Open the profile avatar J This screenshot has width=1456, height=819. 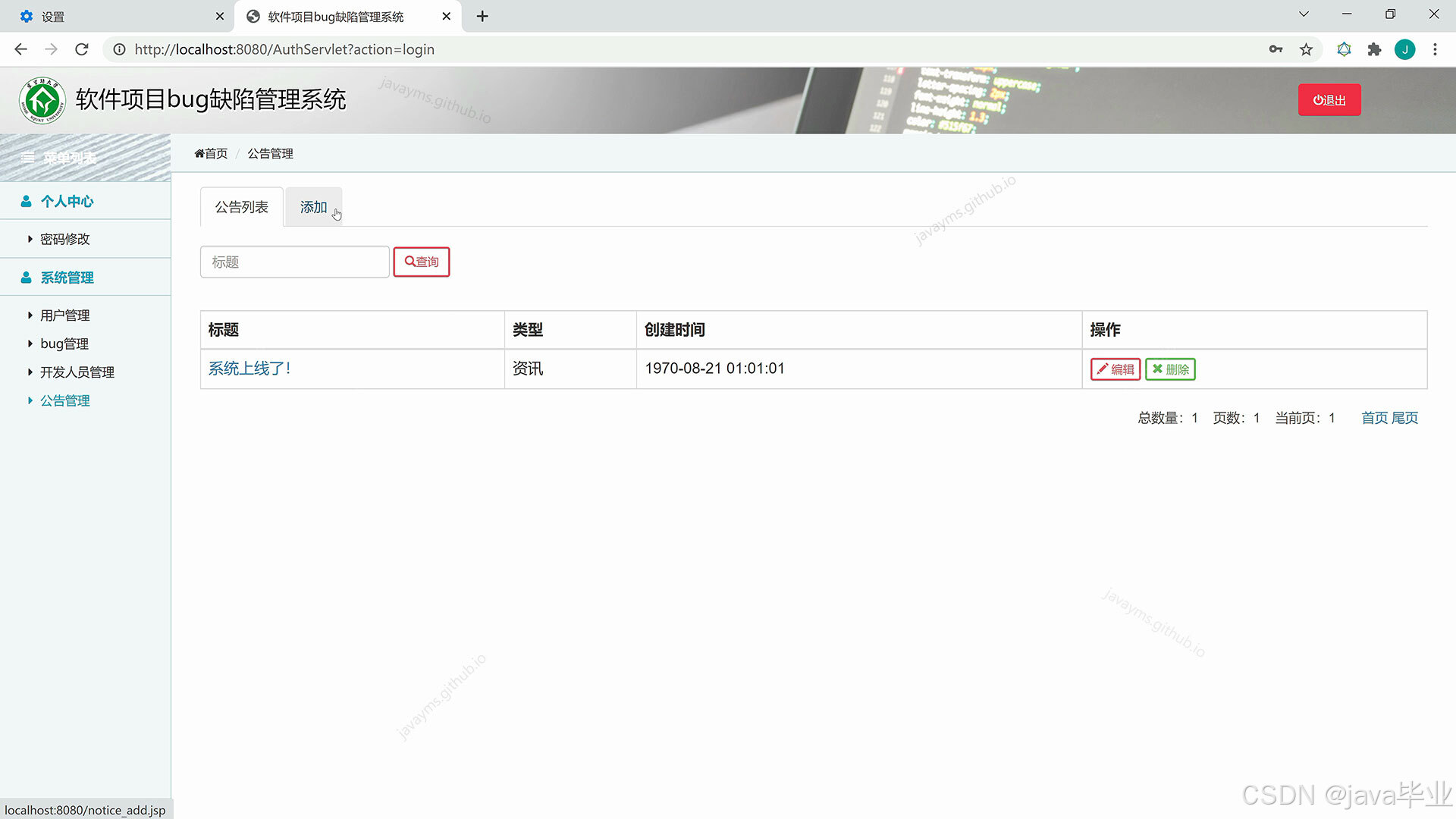pos(1404,49)
